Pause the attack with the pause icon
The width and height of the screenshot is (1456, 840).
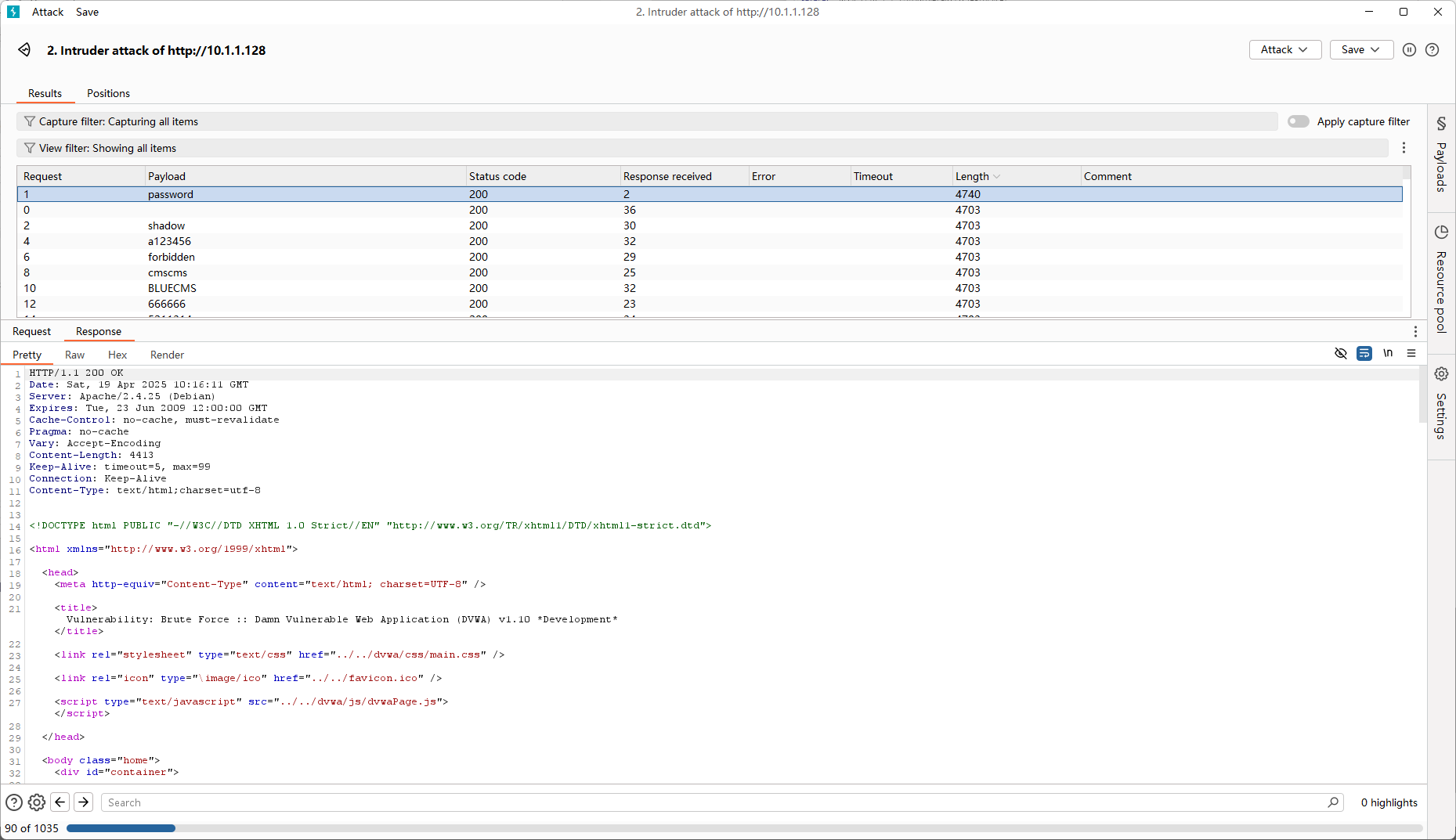[1409, 49]
